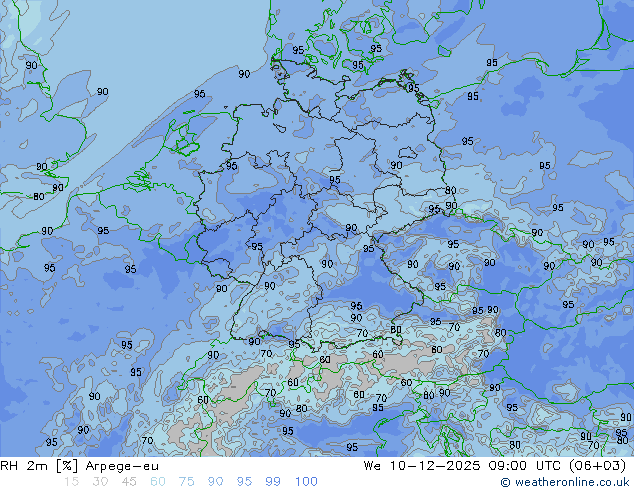Screen dimensions: 634x490
Task: Select the 15 value in the colour legend
Action: [71, 482]
